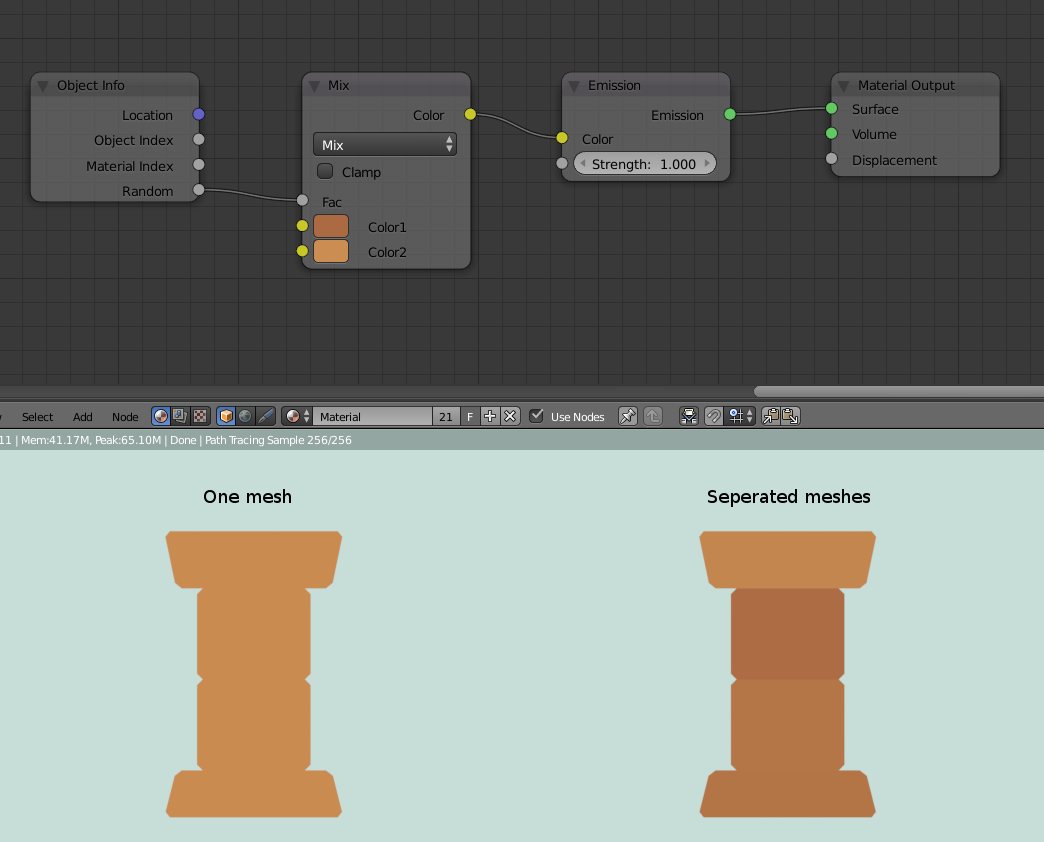The image size is (1044, 842).
Task: Unlink material with the X icon
Action: (510, 417)
